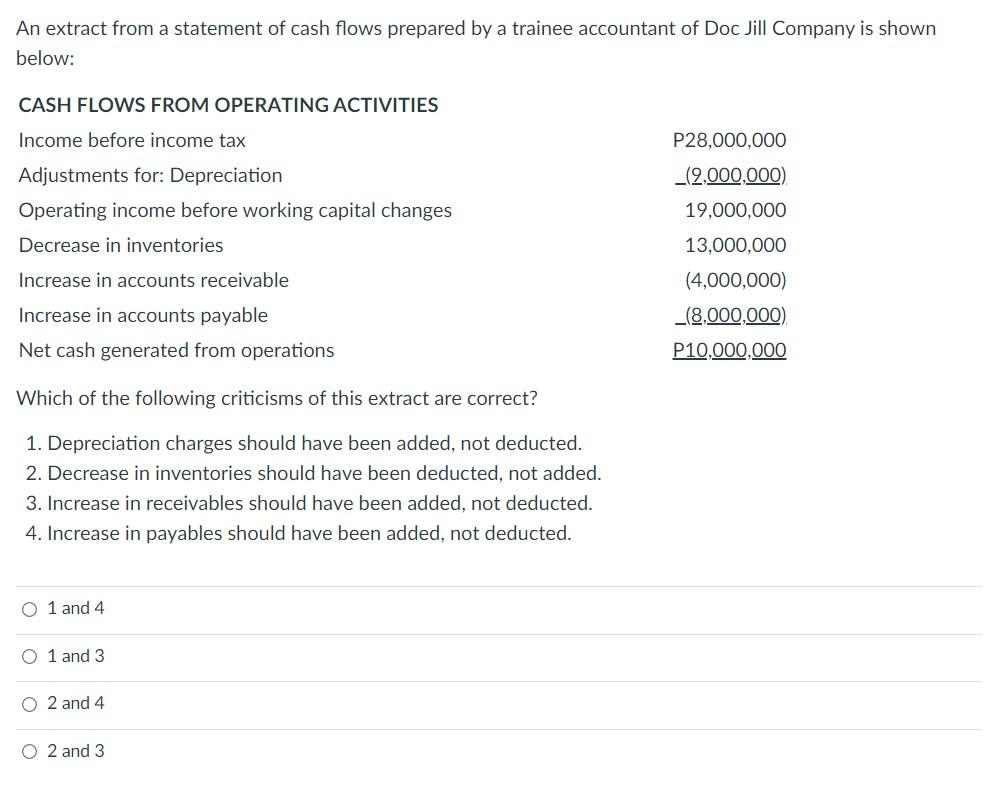Click the "Net cash generated from operations" line

point(176,350)
